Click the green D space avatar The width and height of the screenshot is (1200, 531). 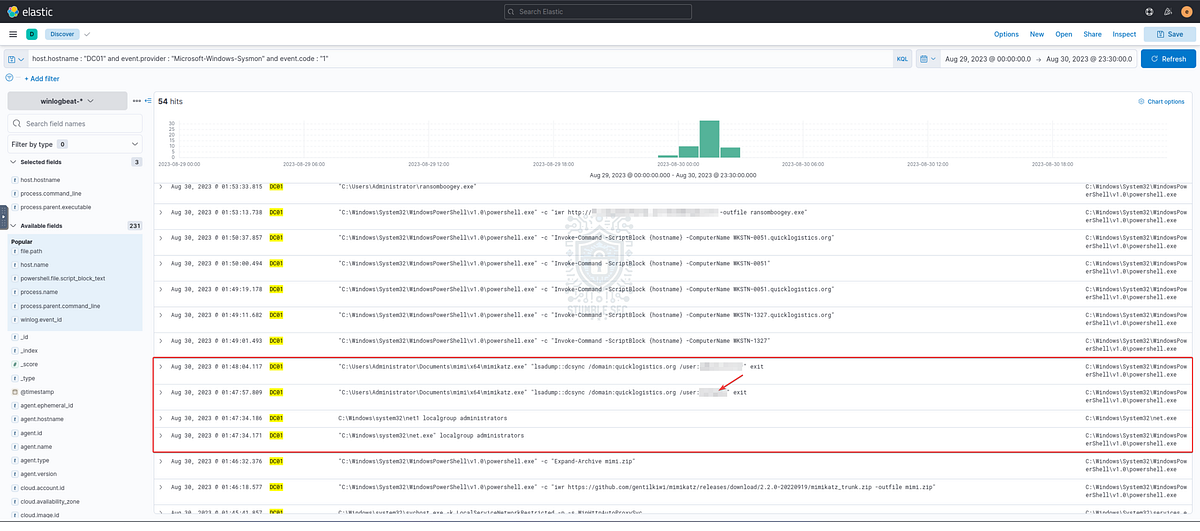tap(32, 34)
